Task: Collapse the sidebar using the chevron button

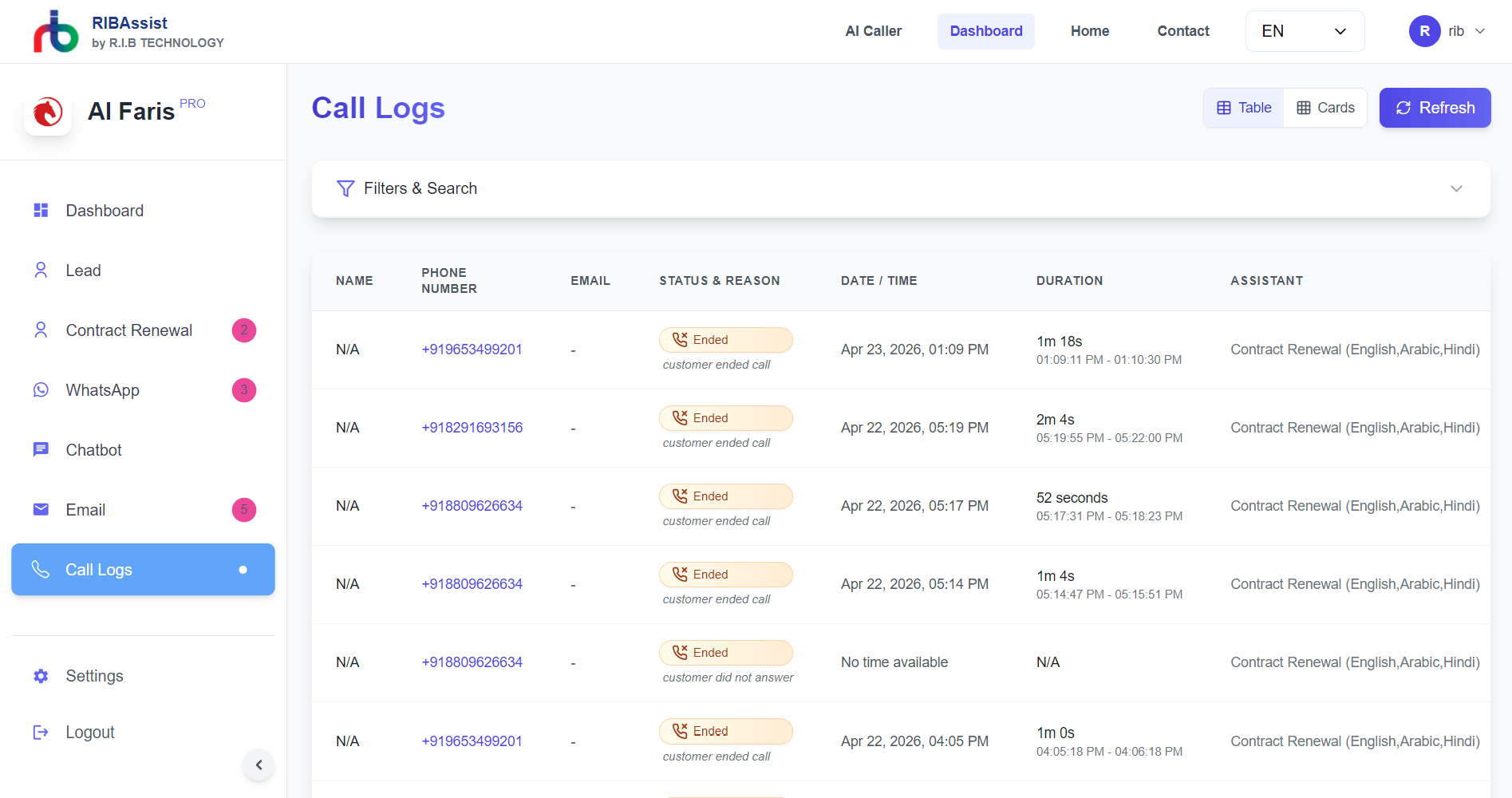Action: [258, 764]
